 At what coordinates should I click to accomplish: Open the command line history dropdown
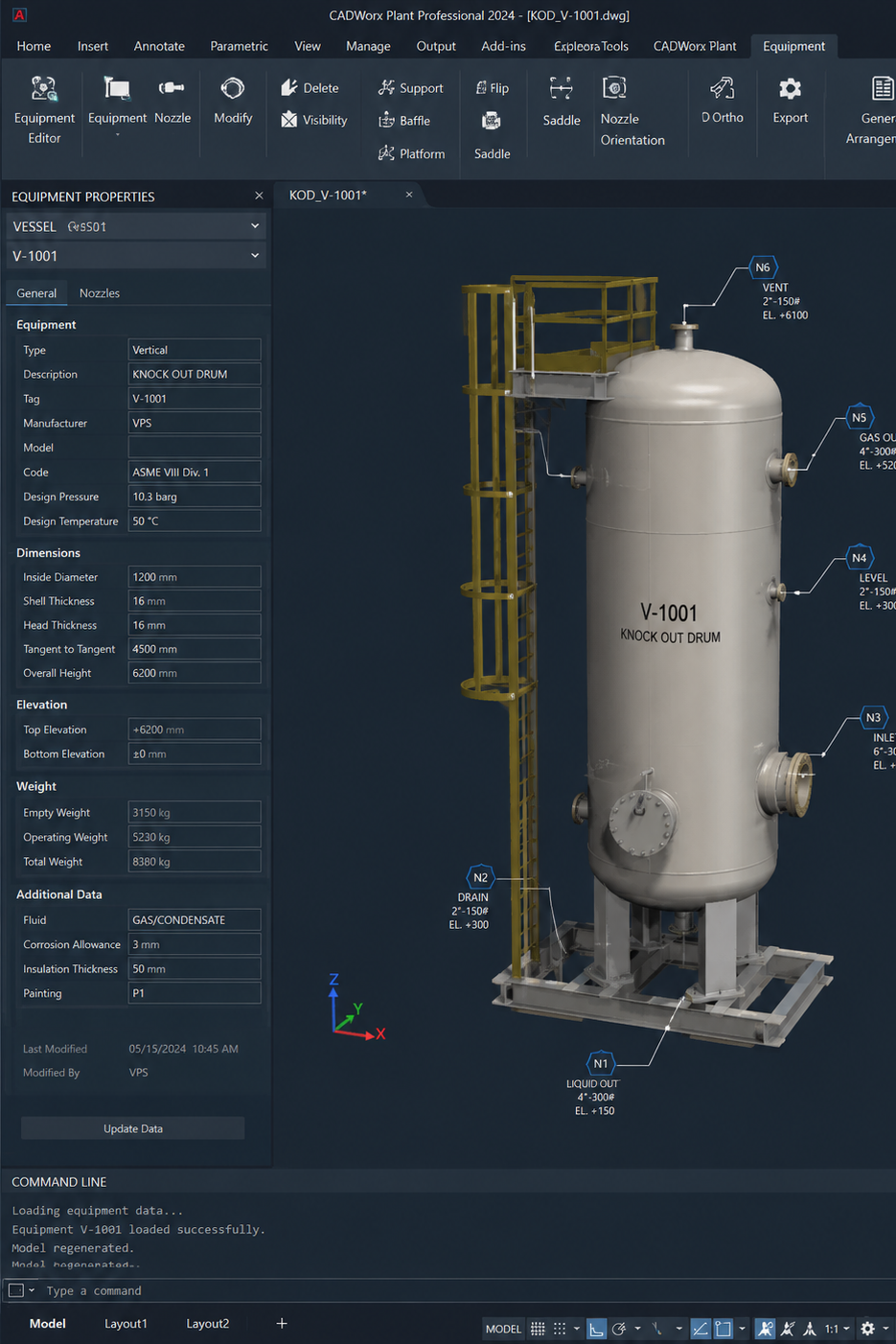[x=32, y=1290]
